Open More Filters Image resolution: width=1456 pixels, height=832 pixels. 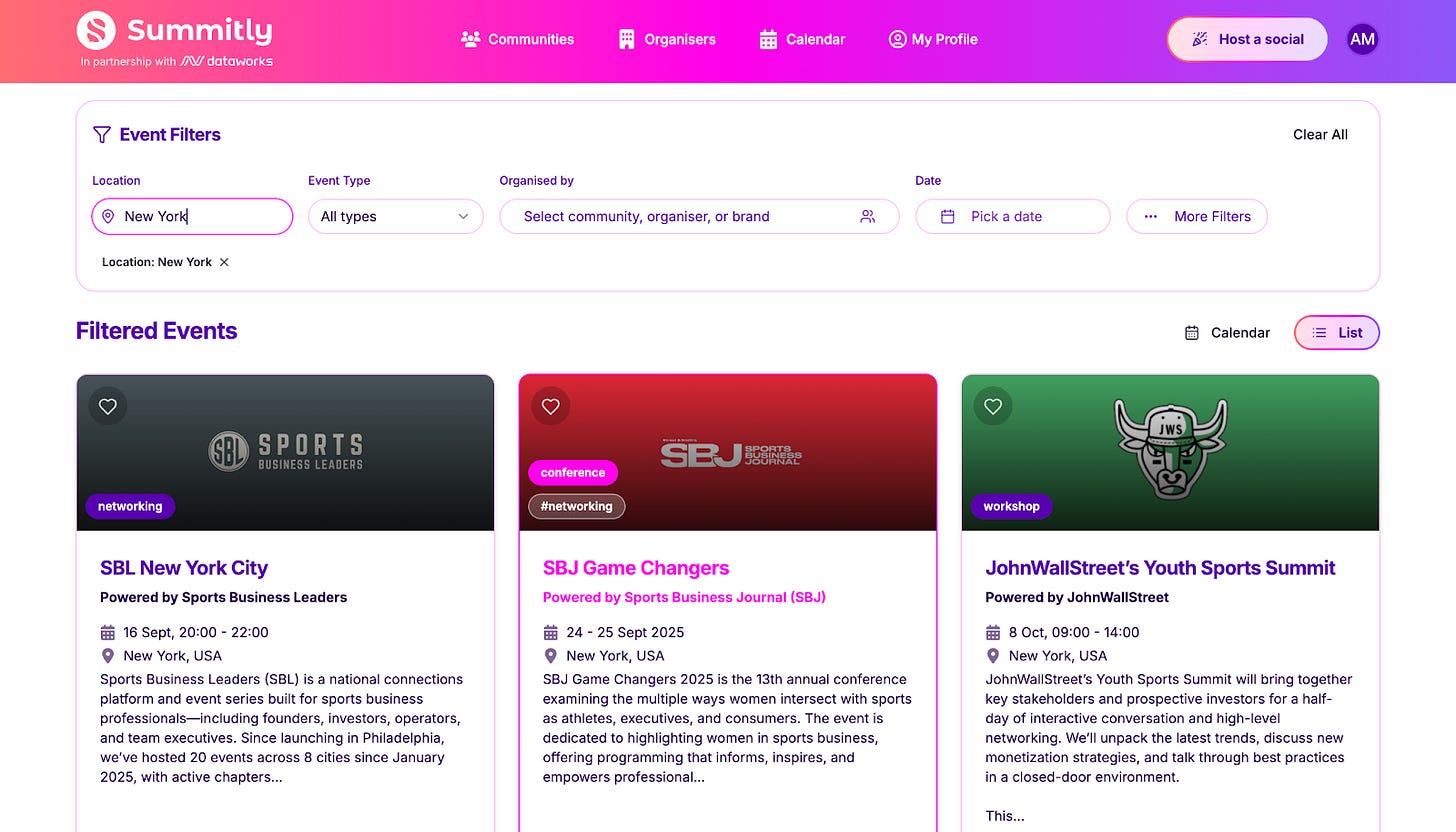pyautogui.click(x=1197, y=216)
